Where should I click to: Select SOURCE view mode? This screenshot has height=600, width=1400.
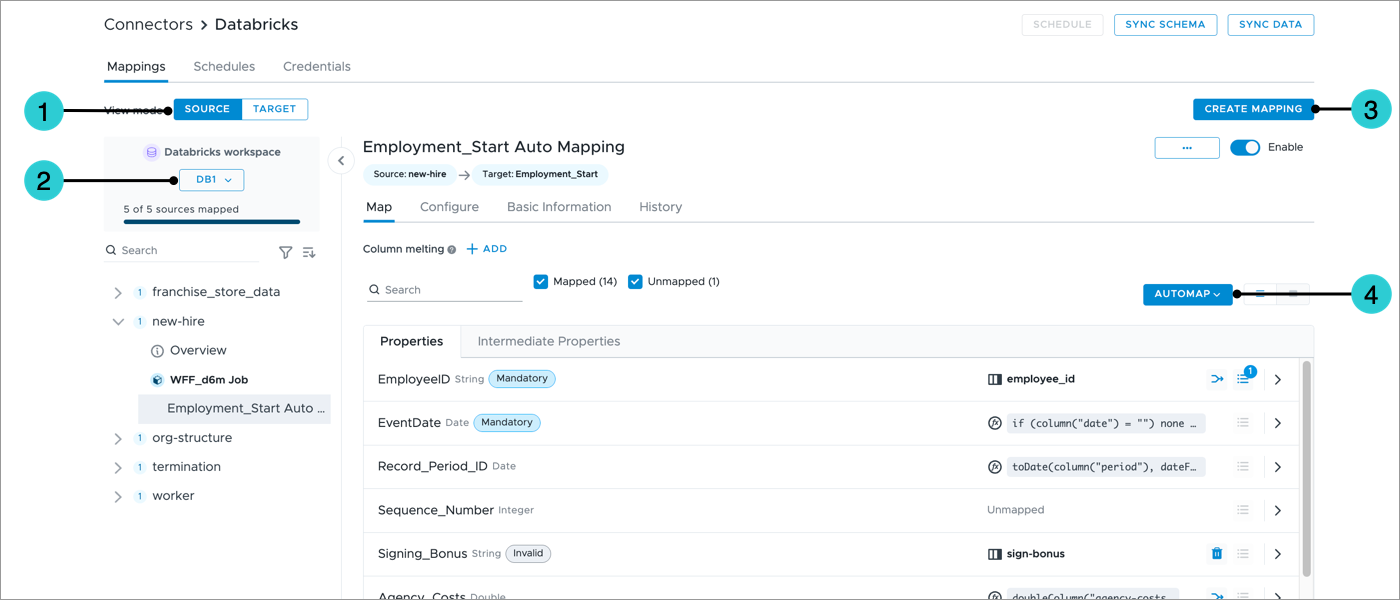(x=208, y=109)
